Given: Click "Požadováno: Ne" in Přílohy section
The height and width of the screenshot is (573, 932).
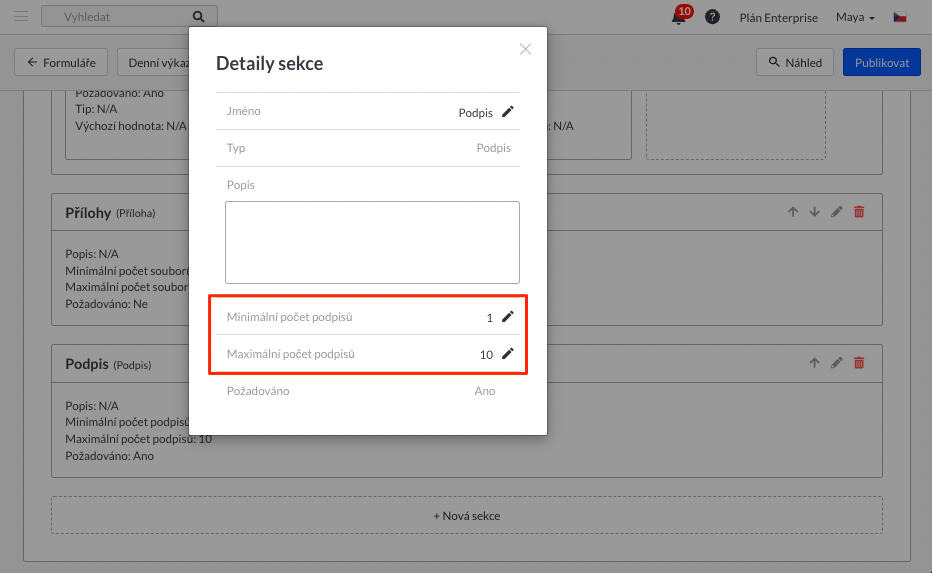Looking at the screenshot, I should [106, 304].
